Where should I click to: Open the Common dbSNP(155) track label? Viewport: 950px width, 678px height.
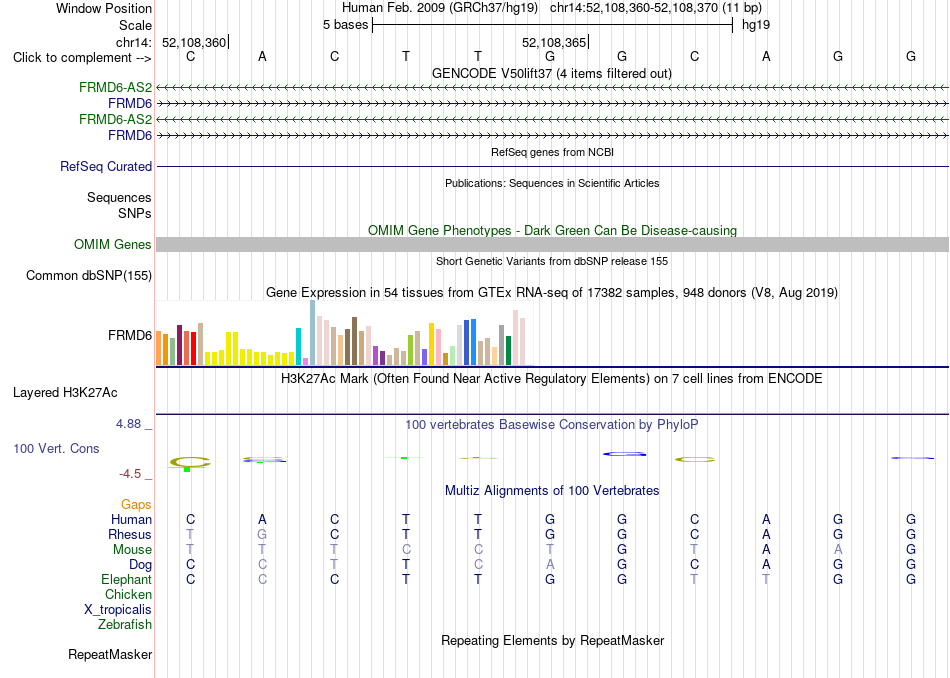point(88,275)
